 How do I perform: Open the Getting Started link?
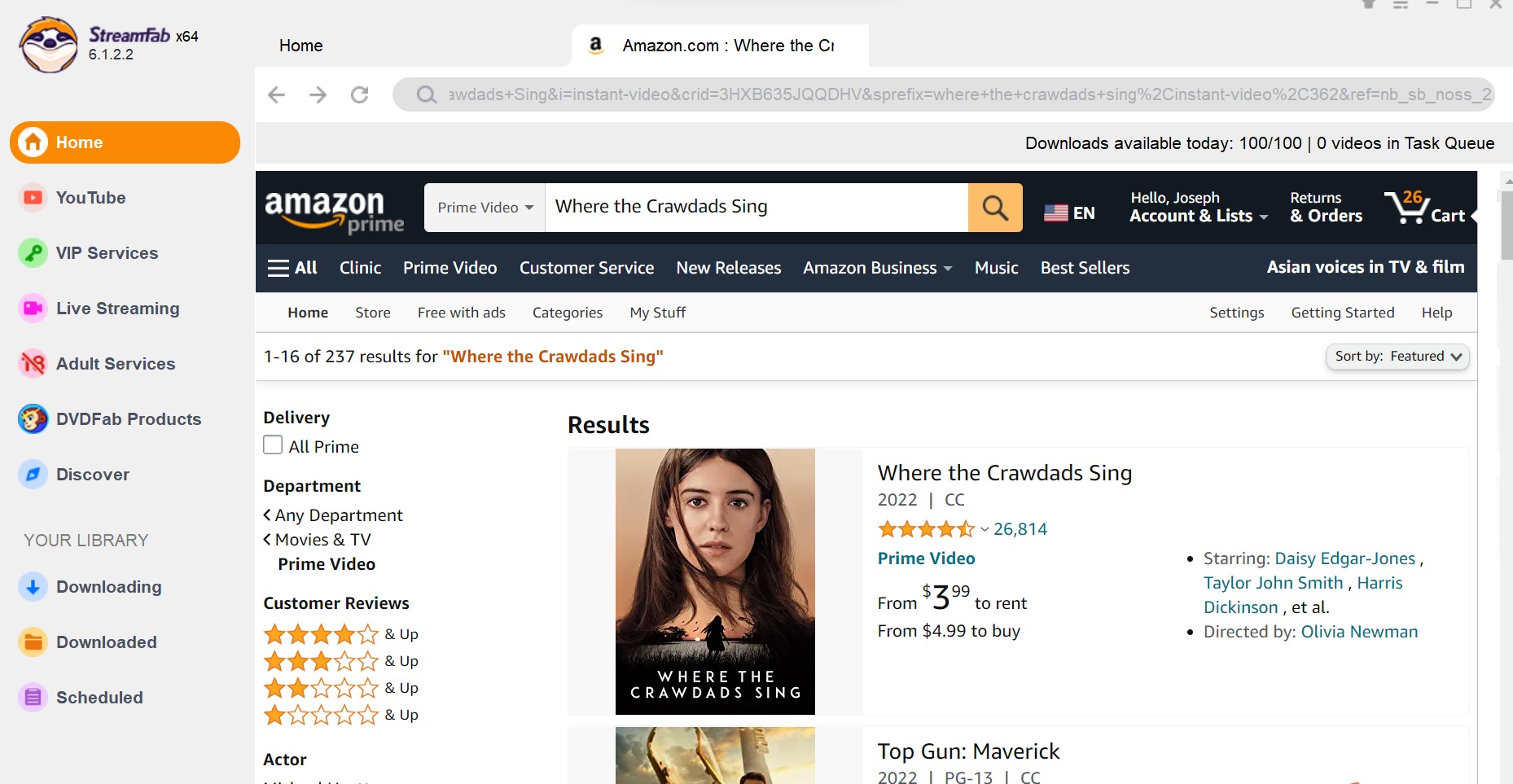coord(1343,313)
